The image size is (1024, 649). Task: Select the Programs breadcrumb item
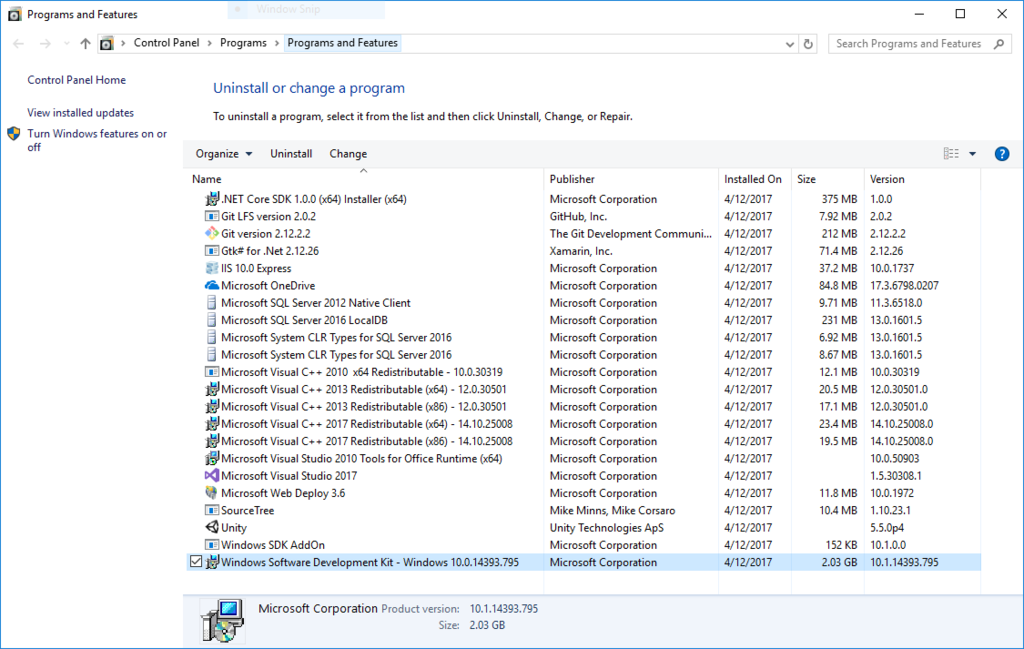(243, 43)
